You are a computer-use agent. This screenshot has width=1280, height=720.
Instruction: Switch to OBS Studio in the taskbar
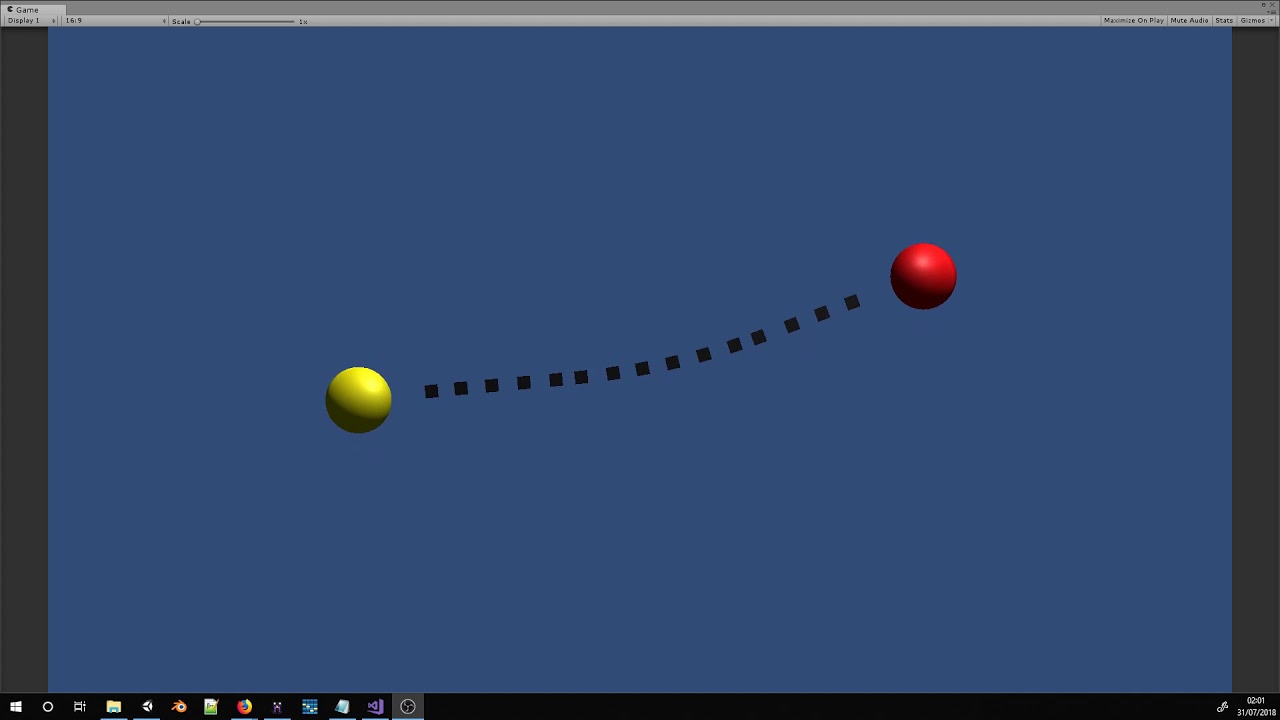tap(408, 707)
